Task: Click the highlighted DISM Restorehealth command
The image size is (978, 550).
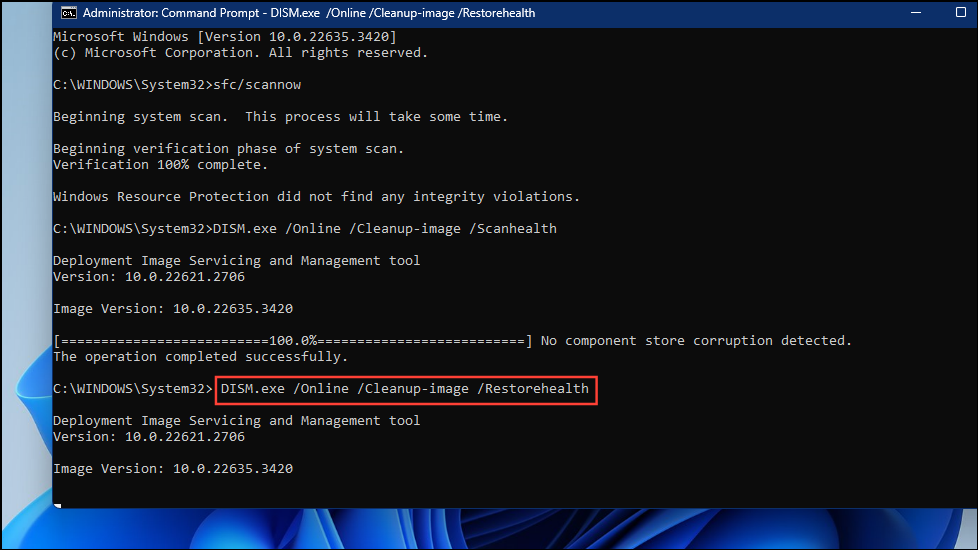Action: click(x=405, y=389)
